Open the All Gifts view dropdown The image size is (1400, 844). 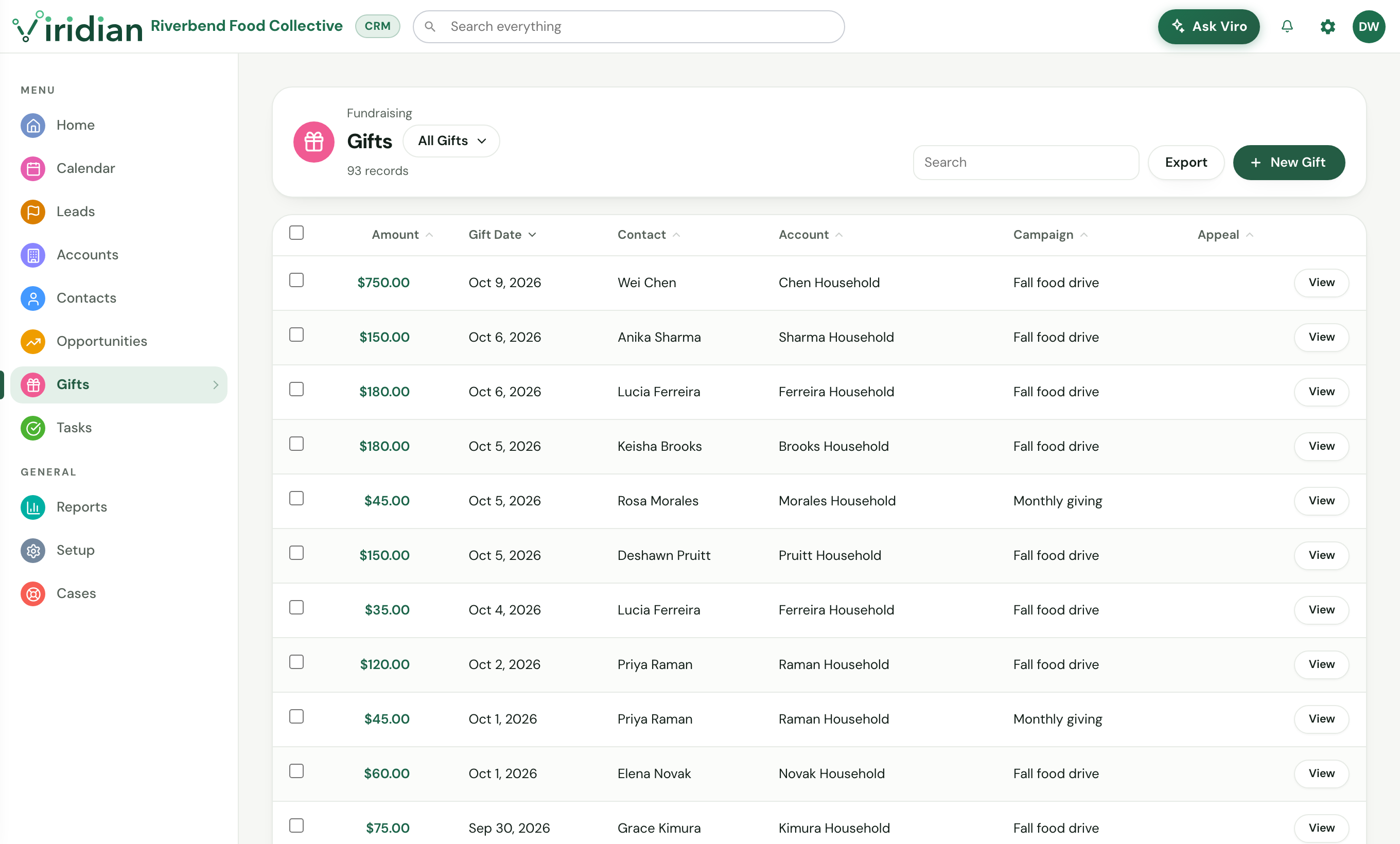[x=452, y=141]
